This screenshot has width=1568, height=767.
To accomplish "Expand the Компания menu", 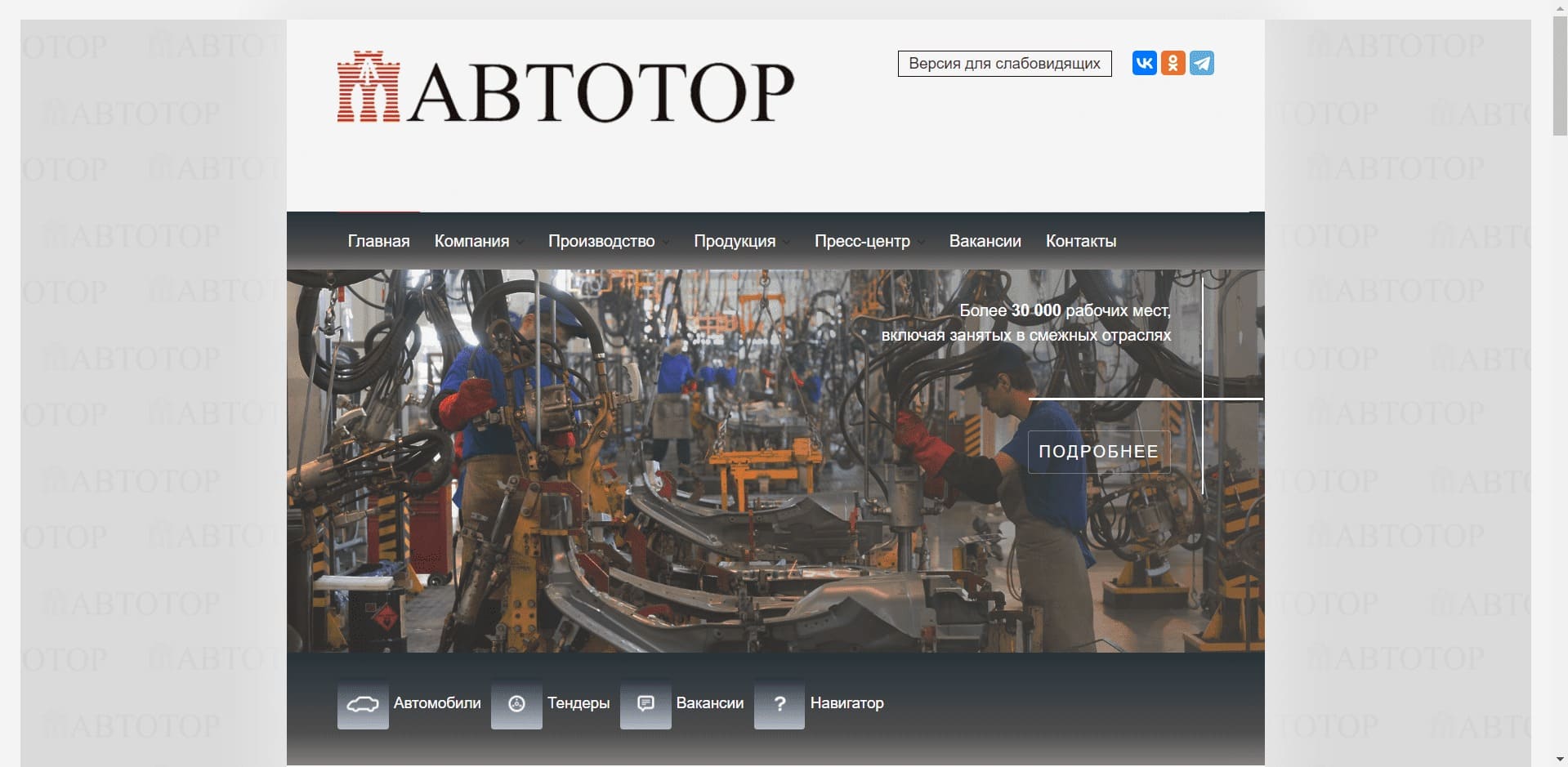I will point(479,241).
